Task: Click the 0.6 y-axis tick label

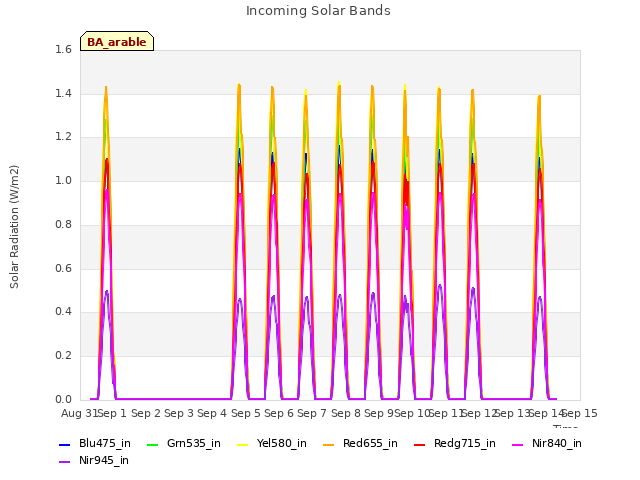Action: point(63,269)
